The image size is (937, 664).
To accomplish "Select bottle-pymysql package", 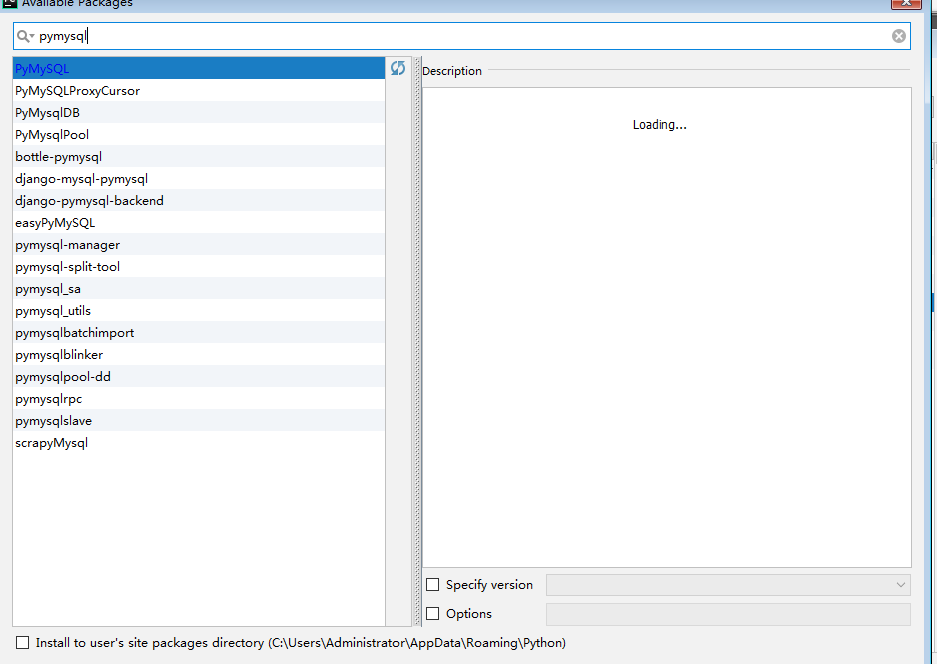I will click(199, 157).
